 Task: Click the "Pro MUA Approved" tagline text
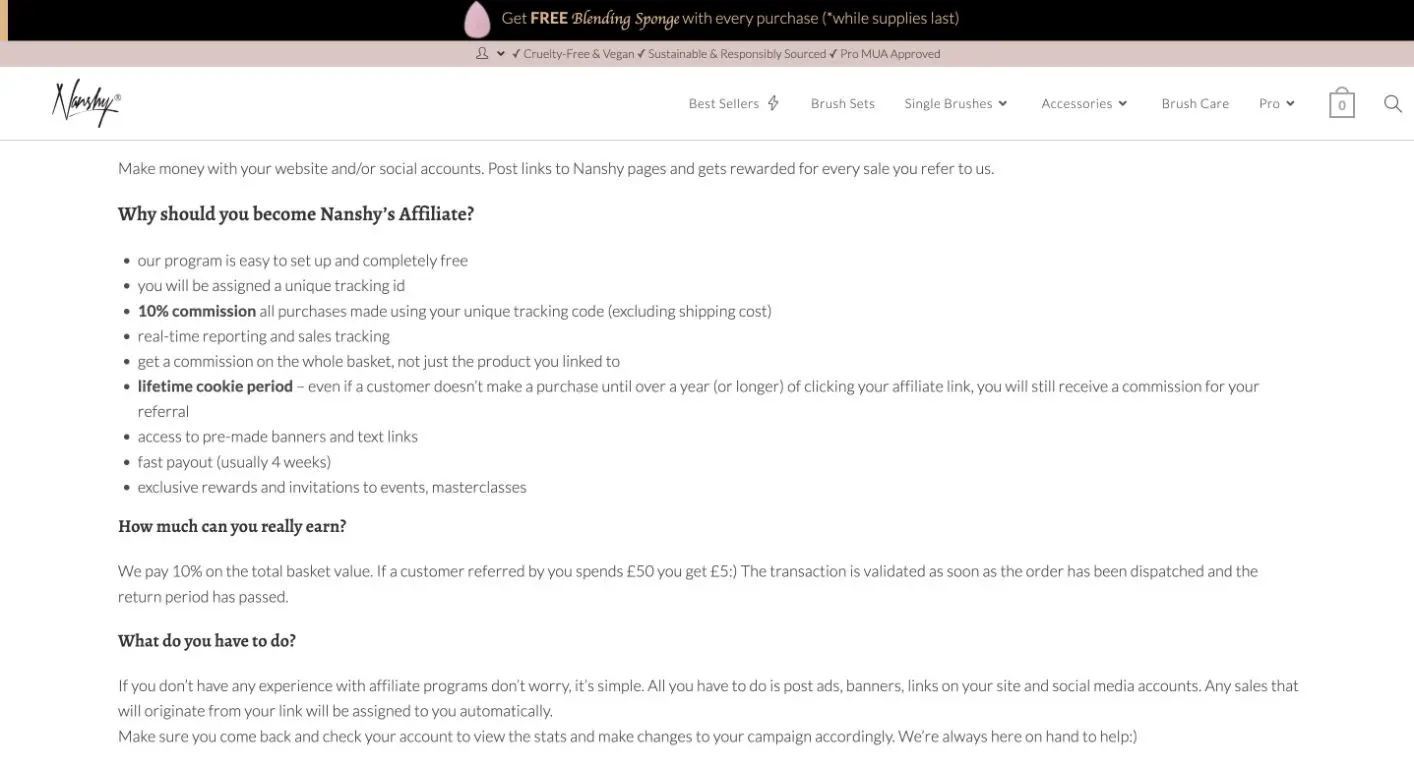click(x=890, y=54)
